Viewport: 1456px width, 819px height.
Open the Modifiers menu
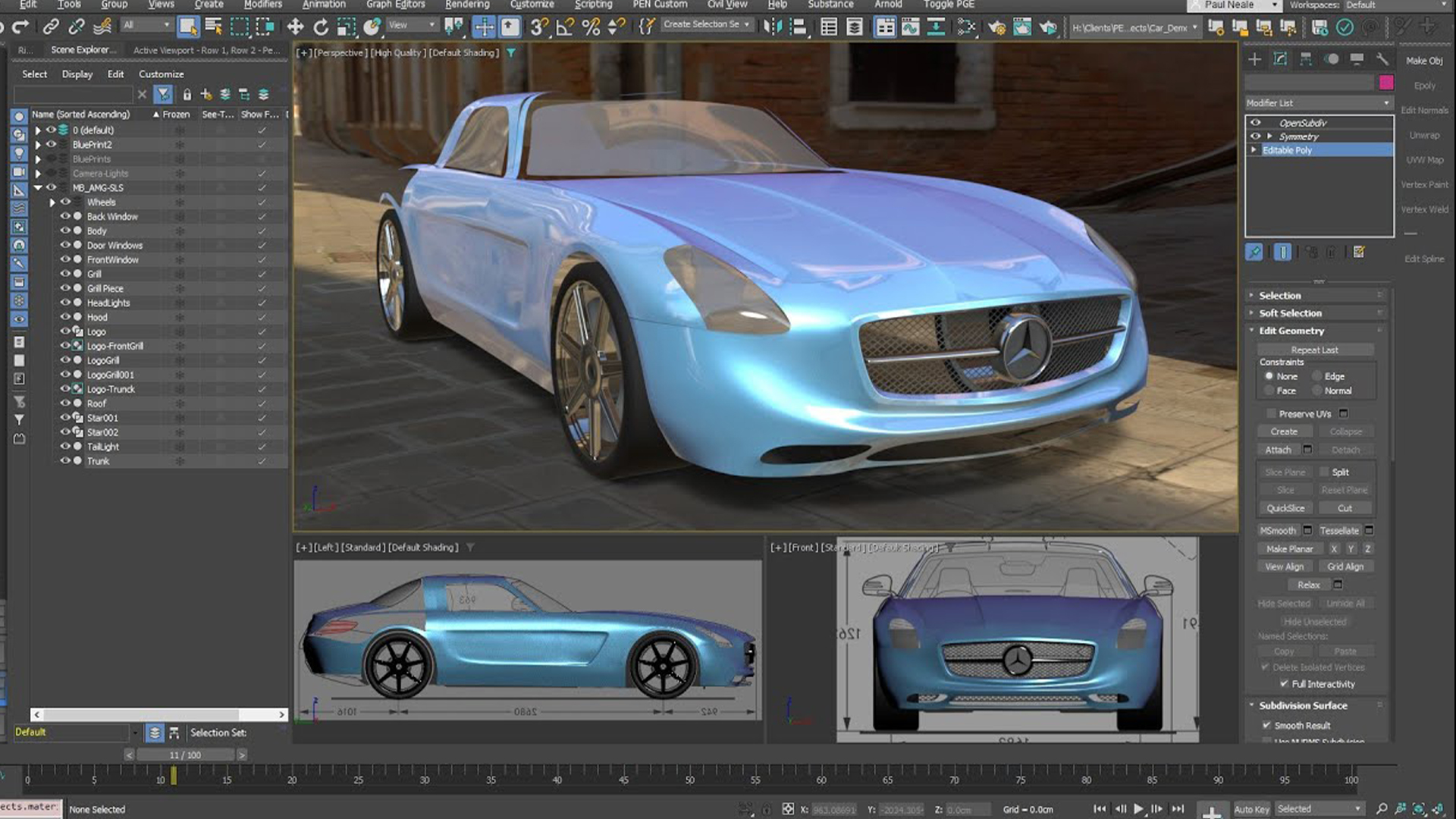click(x=262, y=5)
